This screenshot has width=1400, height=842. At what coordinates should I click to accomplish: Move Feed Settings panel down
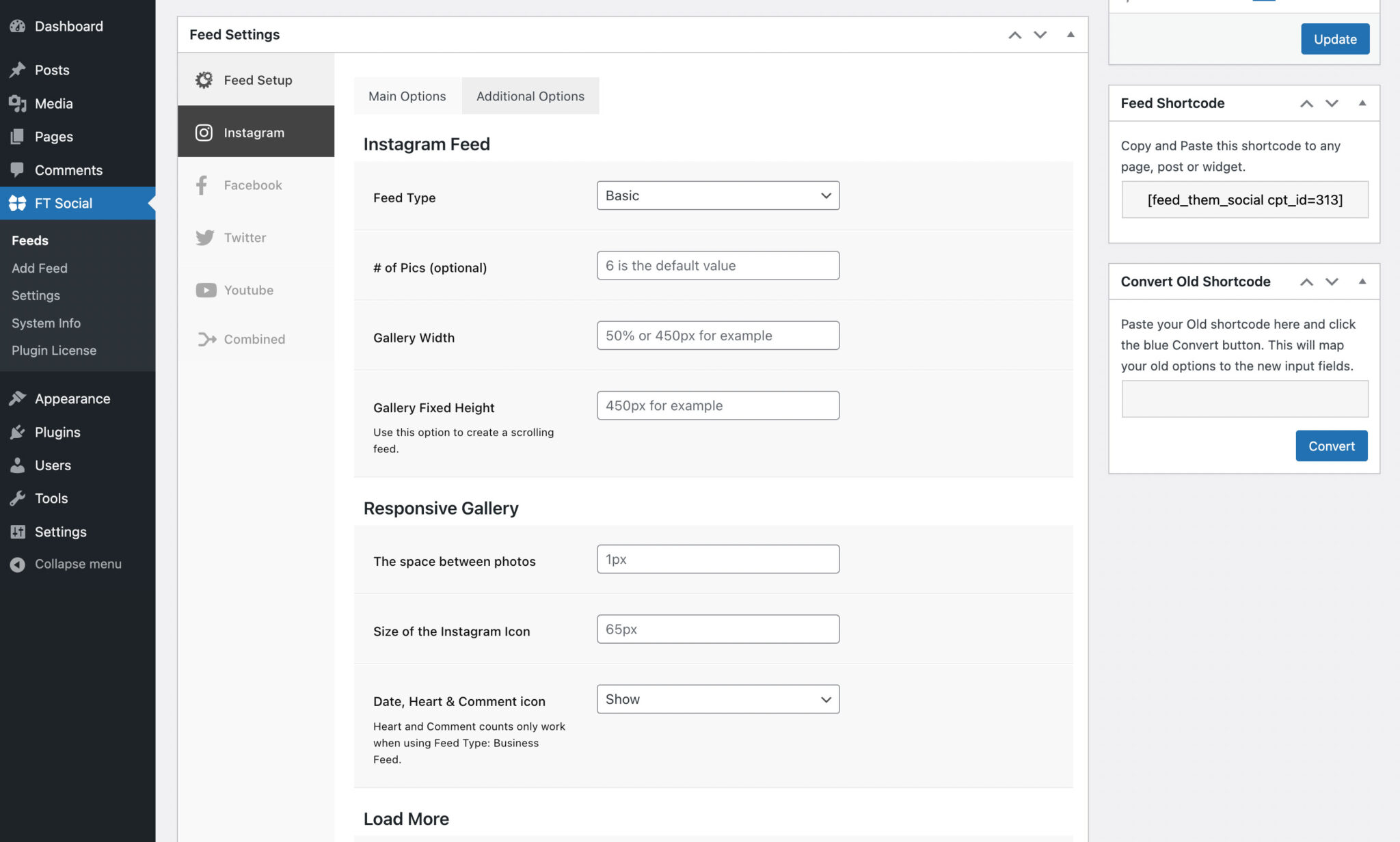tap(1040, 35)
